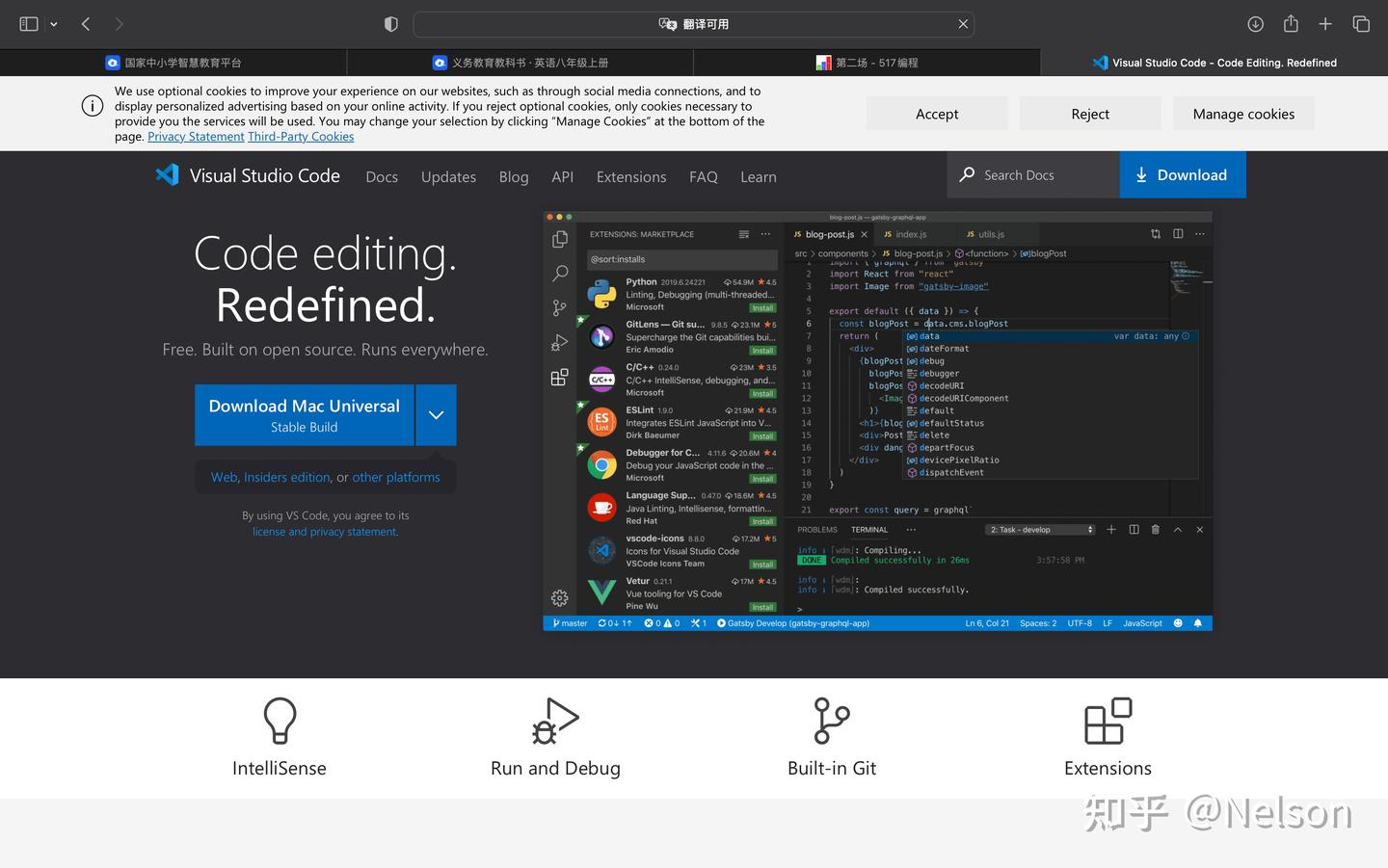Screen dimensions: 1388x868
Task: Open the Safari downloads icon
Action: 1255,24
